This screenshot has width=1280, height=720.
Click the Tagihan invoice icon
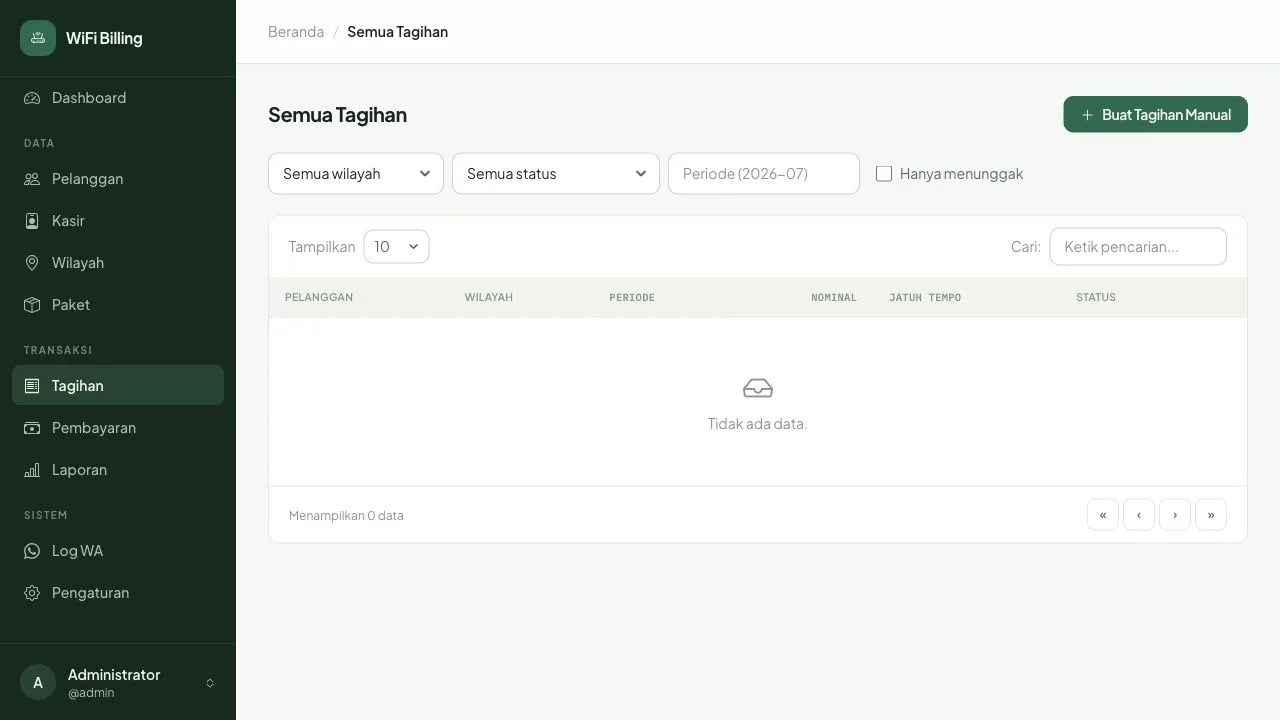pos(32,386)
